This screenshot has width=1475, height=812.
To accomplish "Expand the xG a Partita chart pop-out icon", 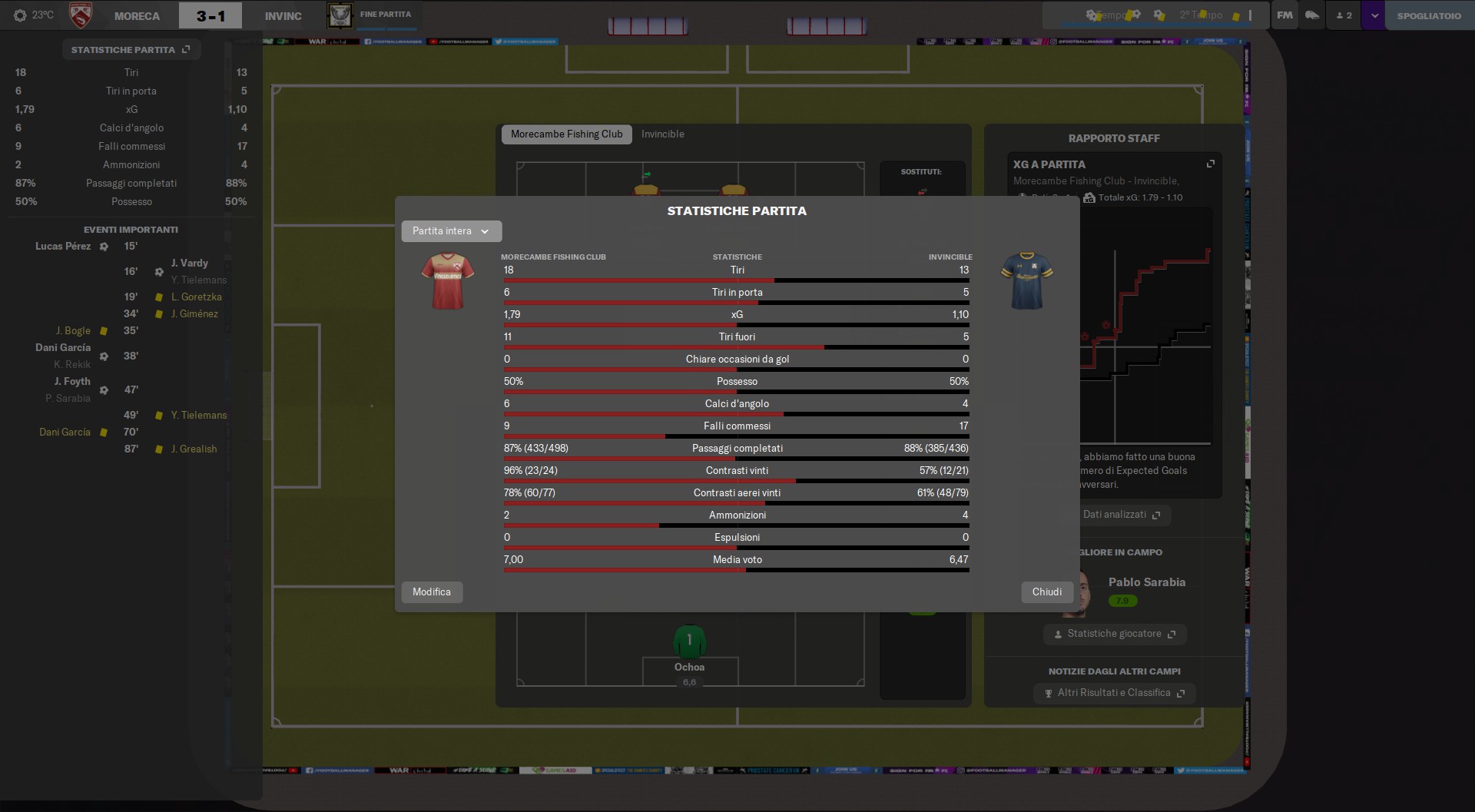I will [1211, 164].
